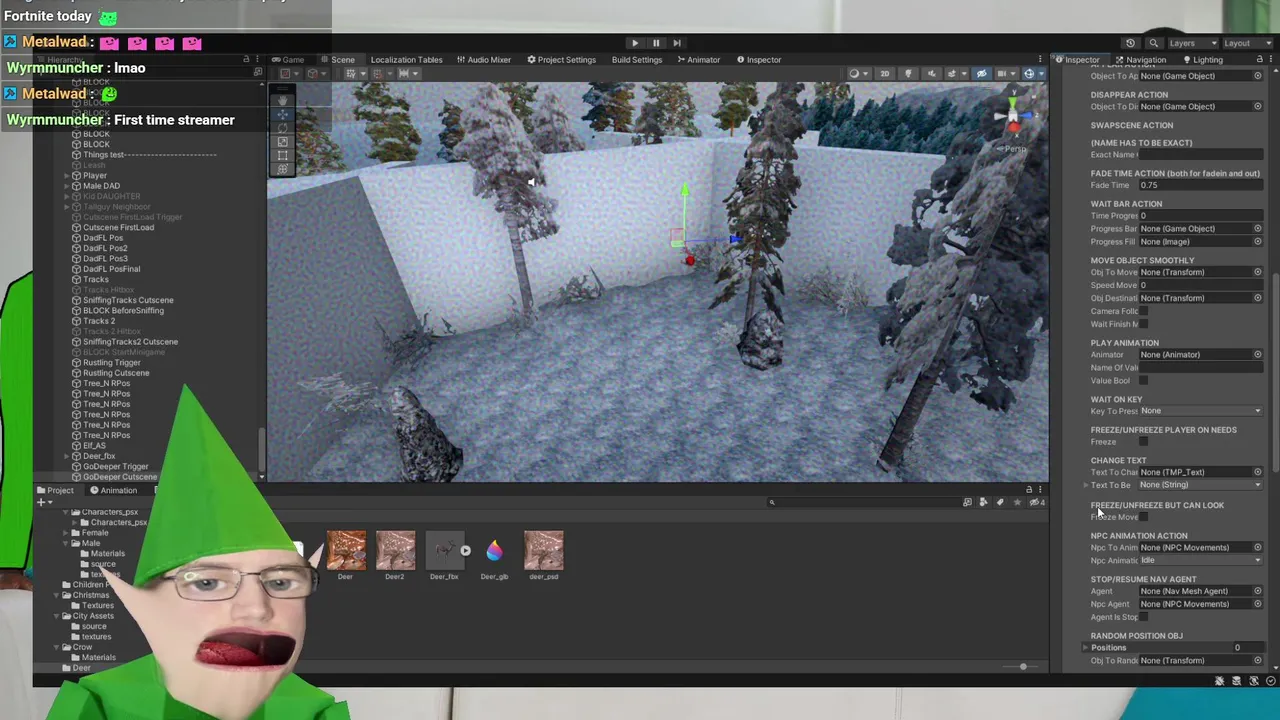Select SniffingTracks Cutscene object
1280x720 pixels.
[x=127, y=300]
